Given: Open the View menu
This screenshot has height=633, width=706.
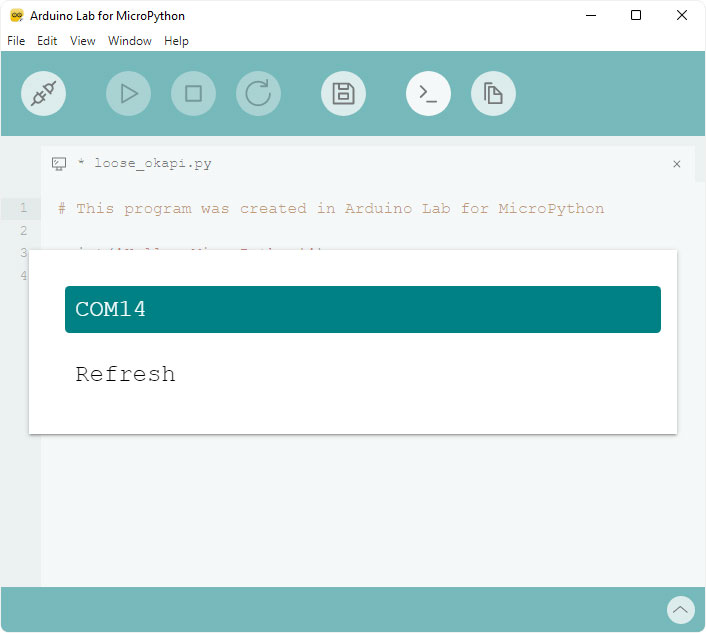Looking at the screenshot, I should pos(82,41).
